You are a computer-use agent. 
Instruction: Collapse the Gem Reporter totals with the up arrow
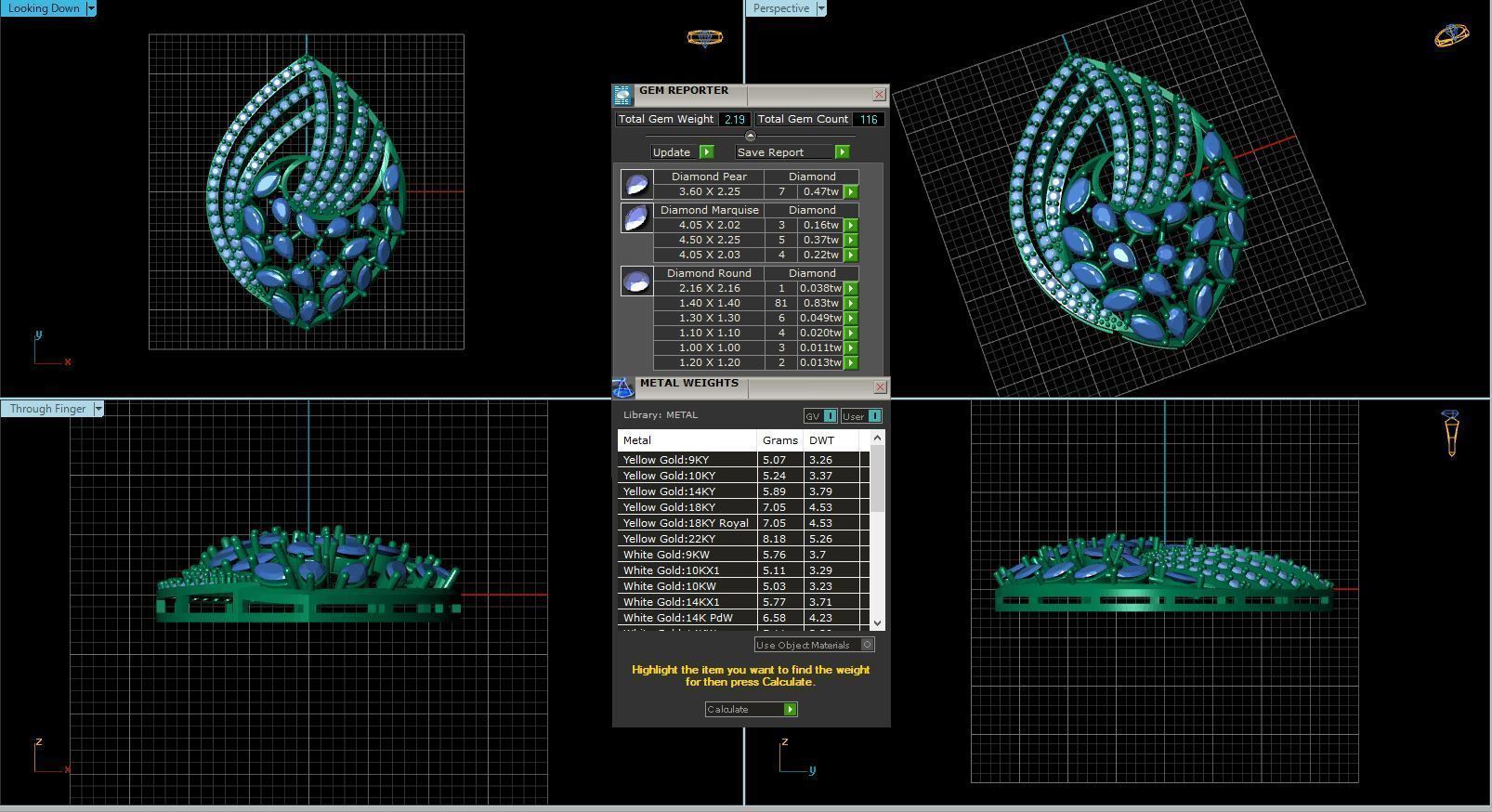751,136
